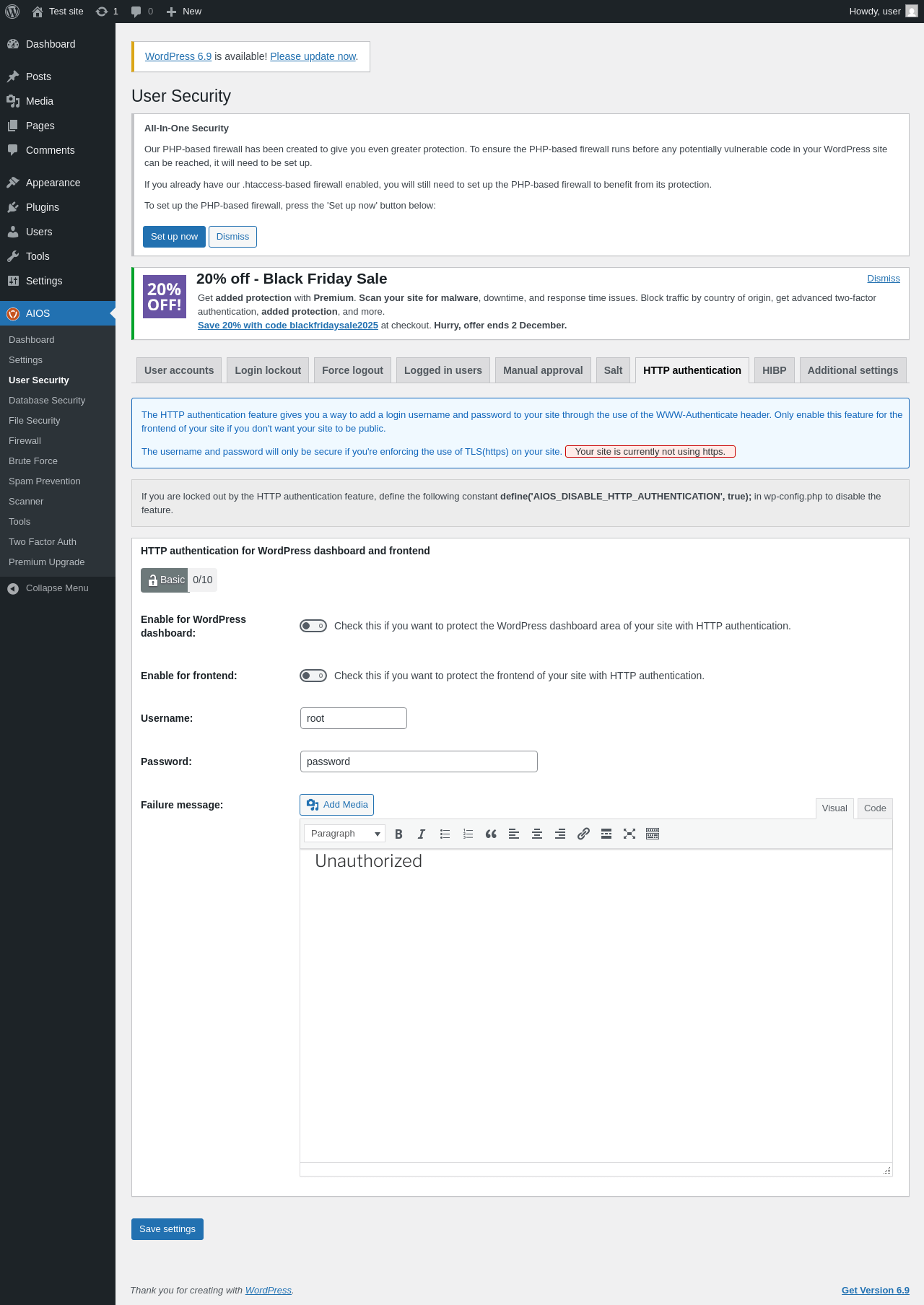The width and height of the screenshot is (924, 1305).
Task: Enable HTTP authentication for WordPress dashboard
Action: click(x=313, y=626)
